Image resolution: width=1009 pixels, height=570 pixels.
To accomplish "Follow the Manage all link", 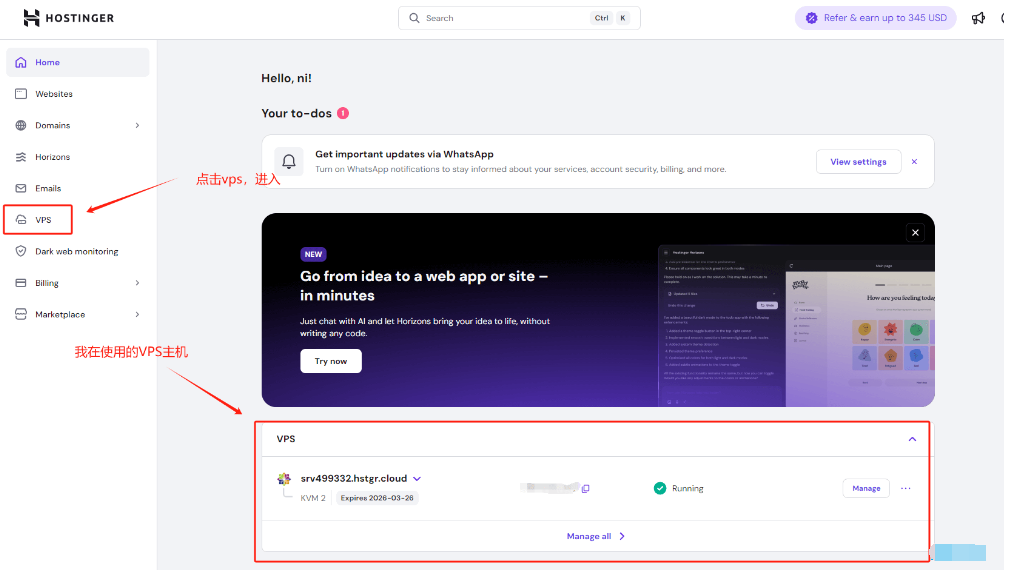I will (x=595, y=536).
